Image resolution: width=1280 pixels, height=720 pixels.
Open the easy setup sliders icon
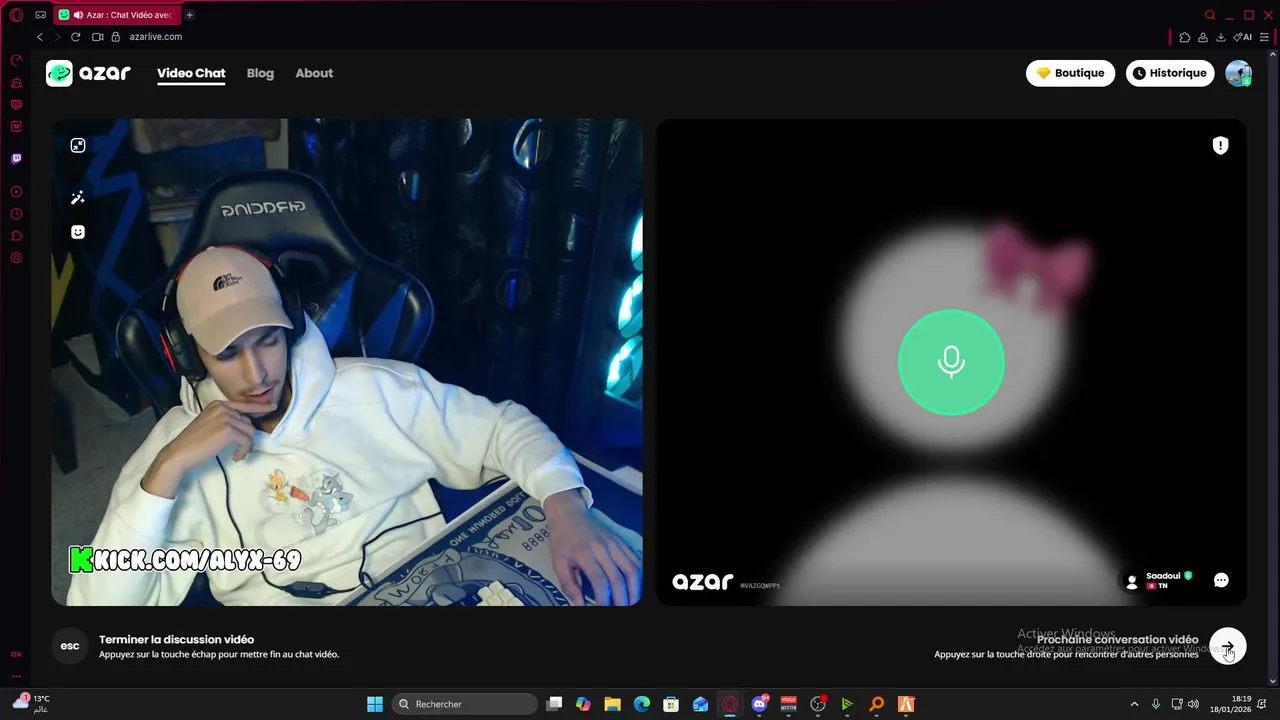pos(1266,37)
